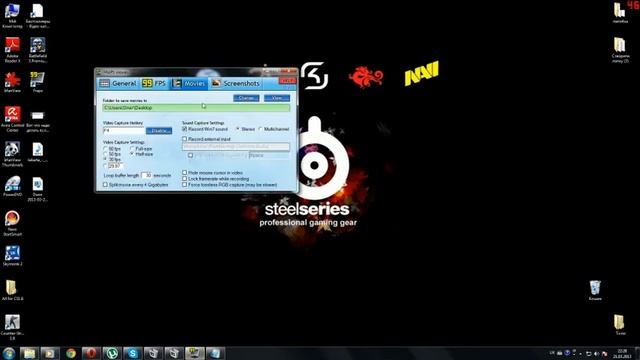Screen dimensions: 640x360
Task: Open the media player taskbar icon
Action: (50, 353)
